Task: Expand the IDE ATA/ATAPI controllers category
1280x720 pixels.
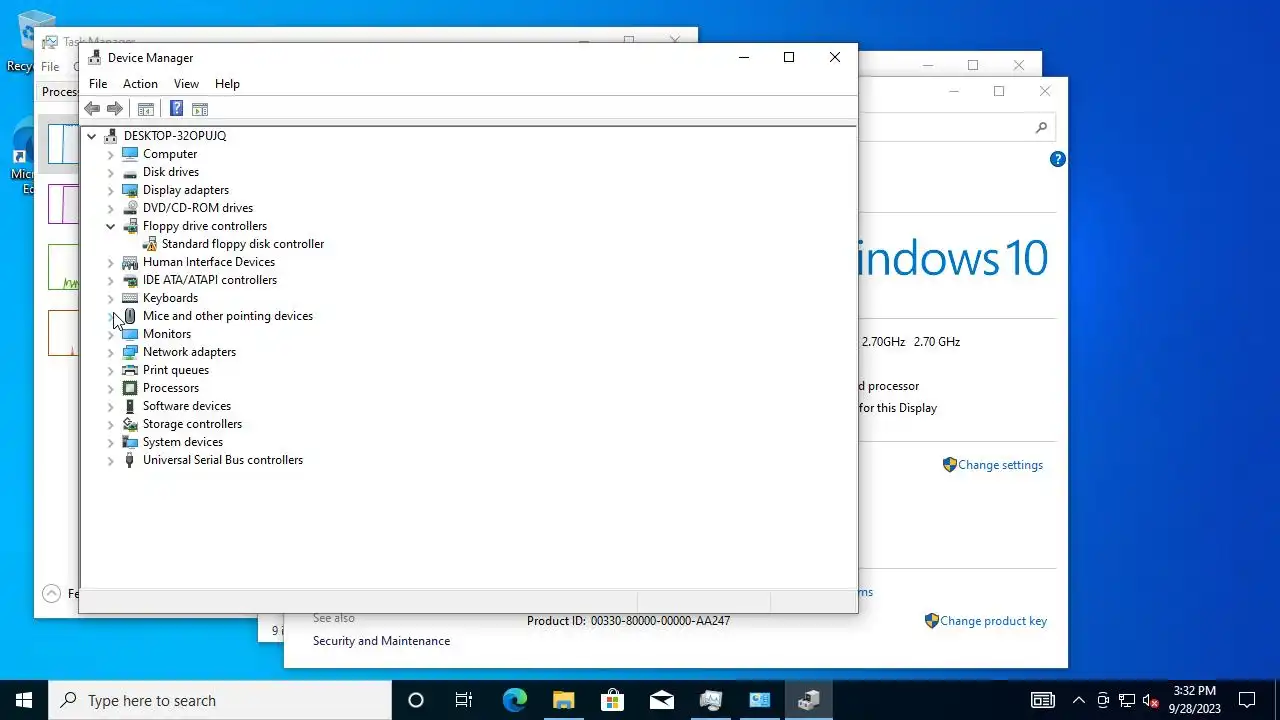Action: [x=111, y=280]
